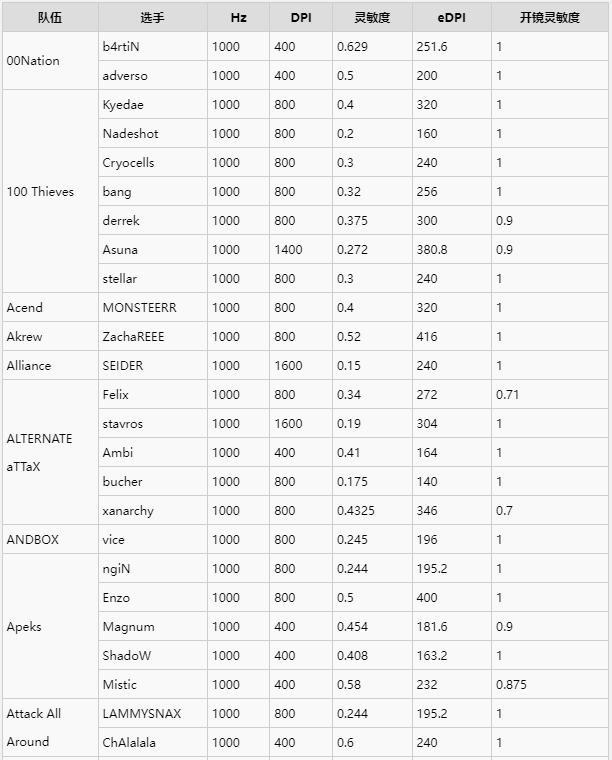Click the ALTERNATE aTTaX team cell
Image resolution: width=612 pixels, height=760 pixels.
click(40, 453)
